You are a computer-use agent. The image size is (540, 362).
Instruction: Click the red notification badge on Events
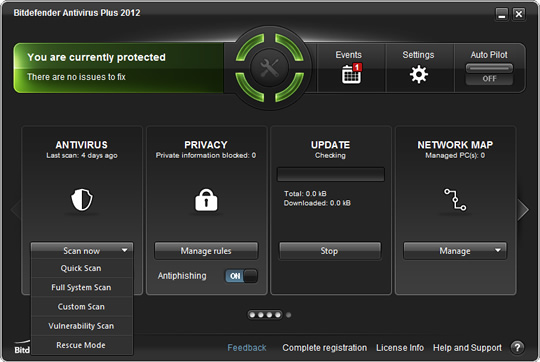[357, 67]
